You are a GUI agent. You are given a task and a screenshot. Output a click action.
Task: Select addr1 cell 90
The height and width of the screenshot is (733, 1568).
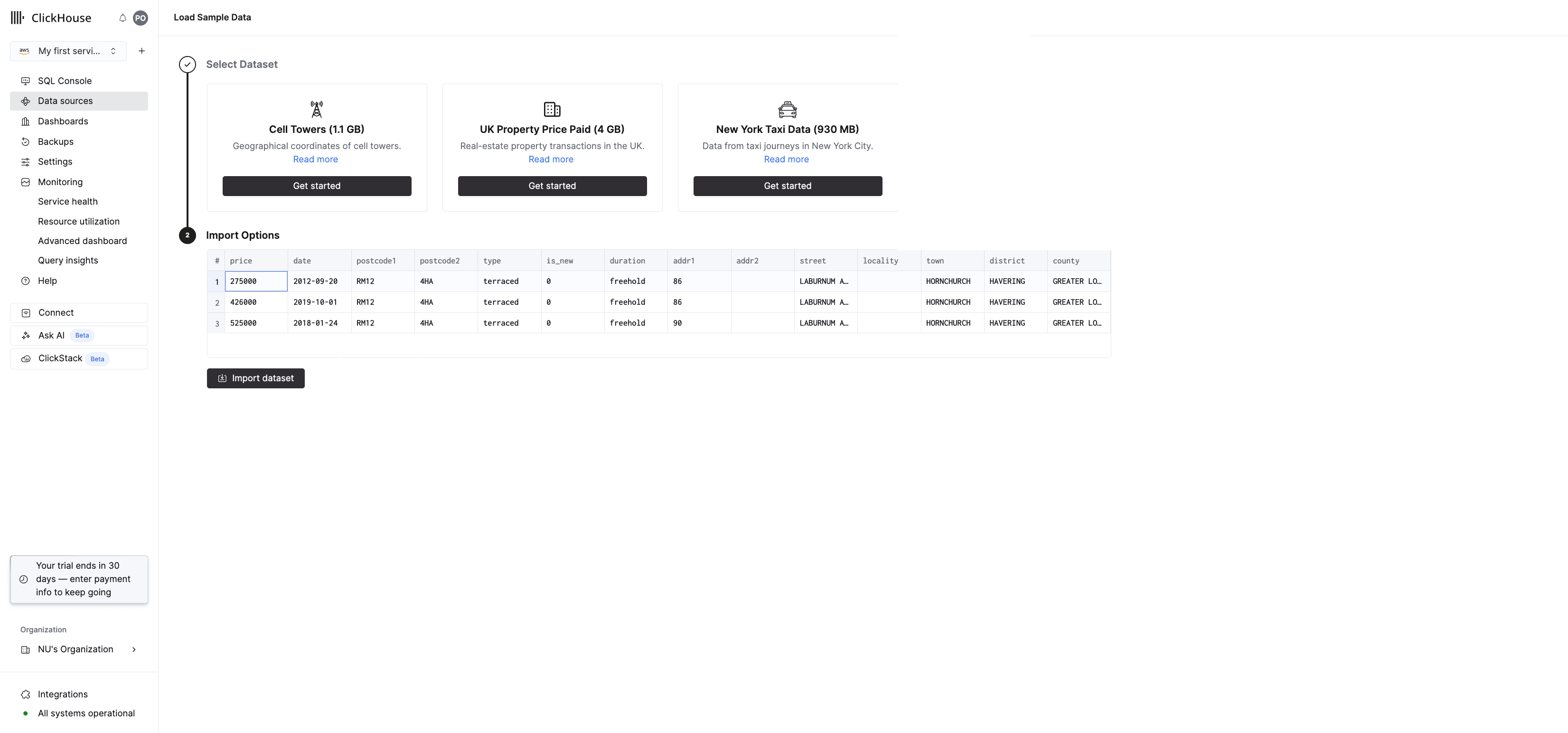pyautogui.click(x=699, y=323)
